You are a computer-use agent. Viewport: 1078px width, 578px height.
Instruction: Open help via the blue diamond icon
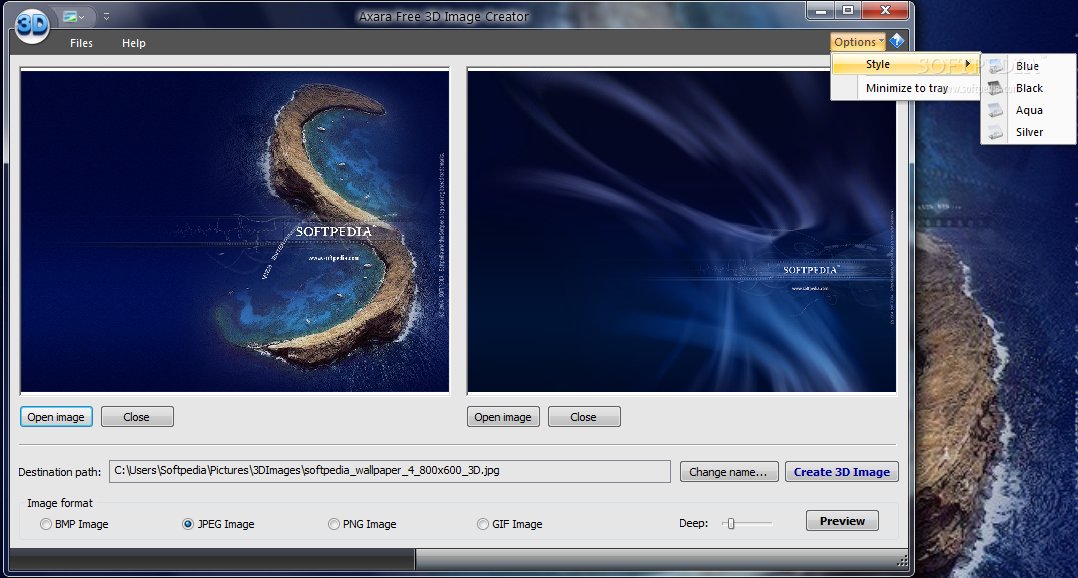tap(897, 41)
